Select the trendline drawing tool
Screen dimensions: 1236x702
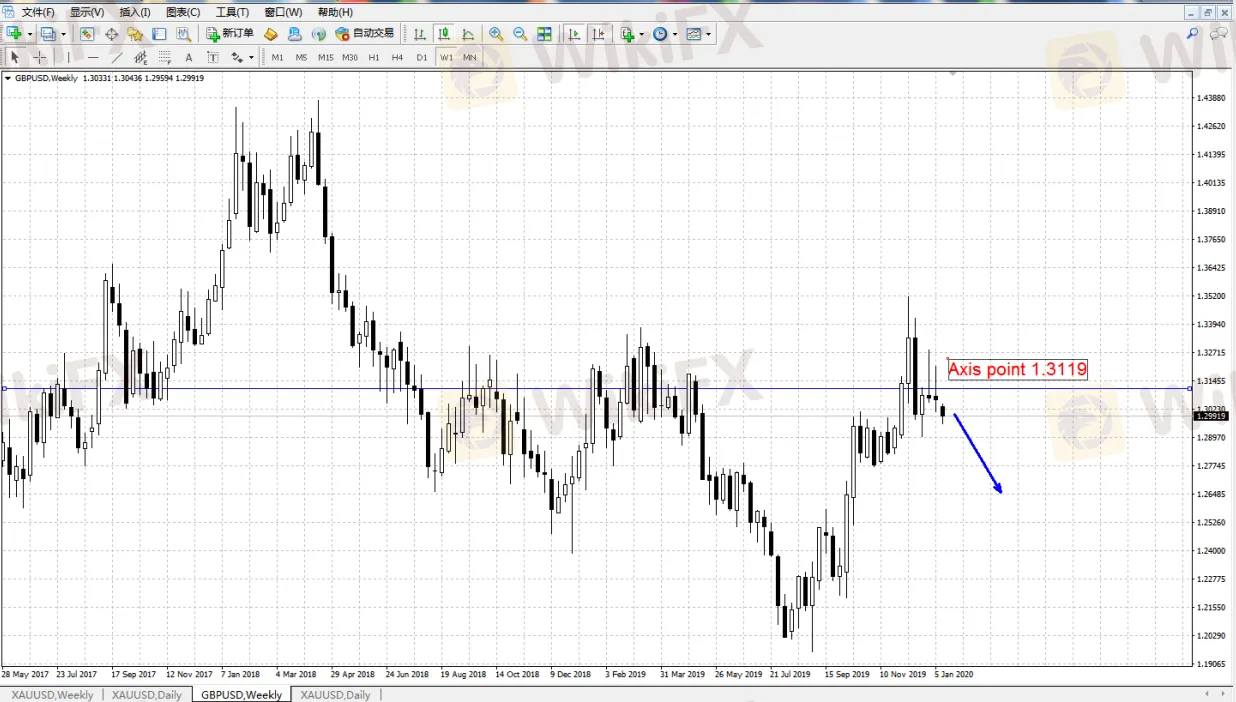(x=117, y=58)
